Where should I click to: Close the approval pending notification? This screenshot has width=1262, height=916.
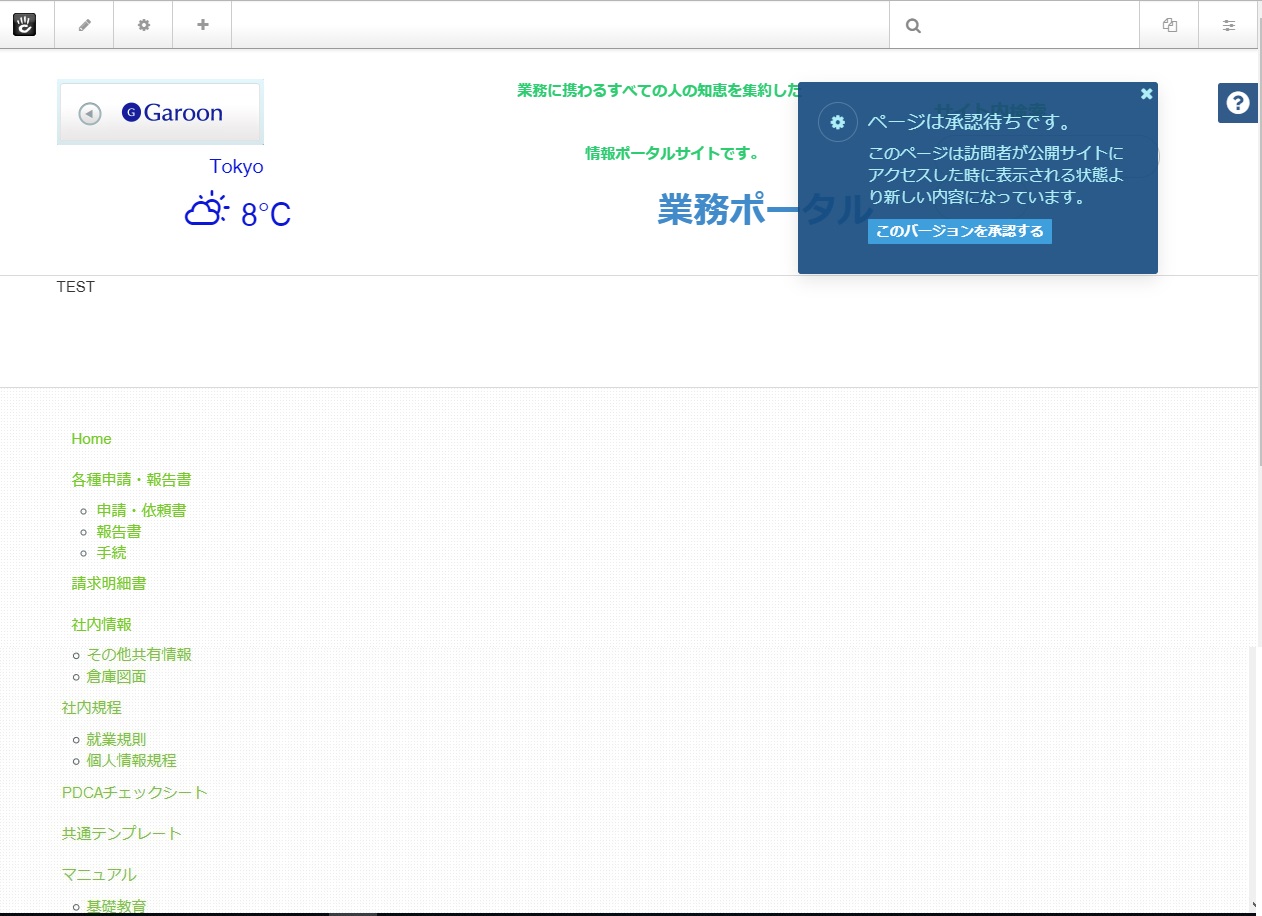1147,94
